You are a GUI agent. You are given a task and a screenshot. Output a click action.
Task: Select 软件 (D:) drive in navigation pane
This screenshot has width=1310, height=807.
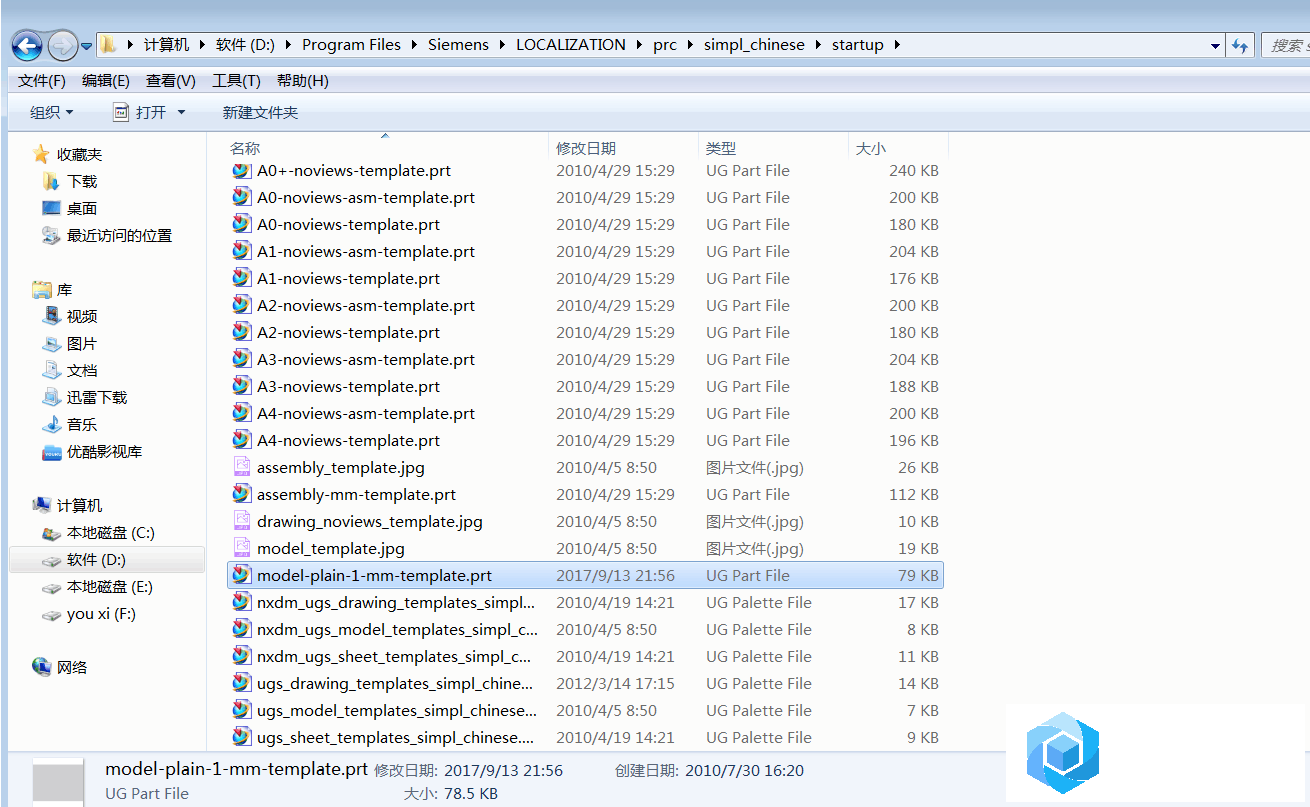tap(107, 560)
